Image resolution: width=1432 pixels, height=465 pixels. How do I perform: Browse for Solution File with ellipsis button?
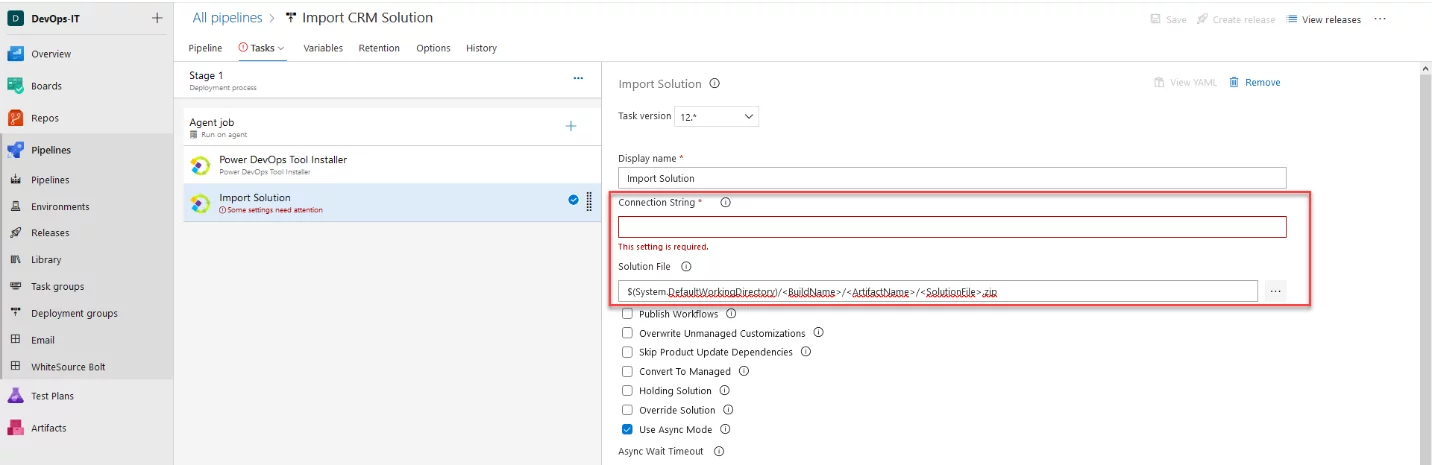(1274, 291)
